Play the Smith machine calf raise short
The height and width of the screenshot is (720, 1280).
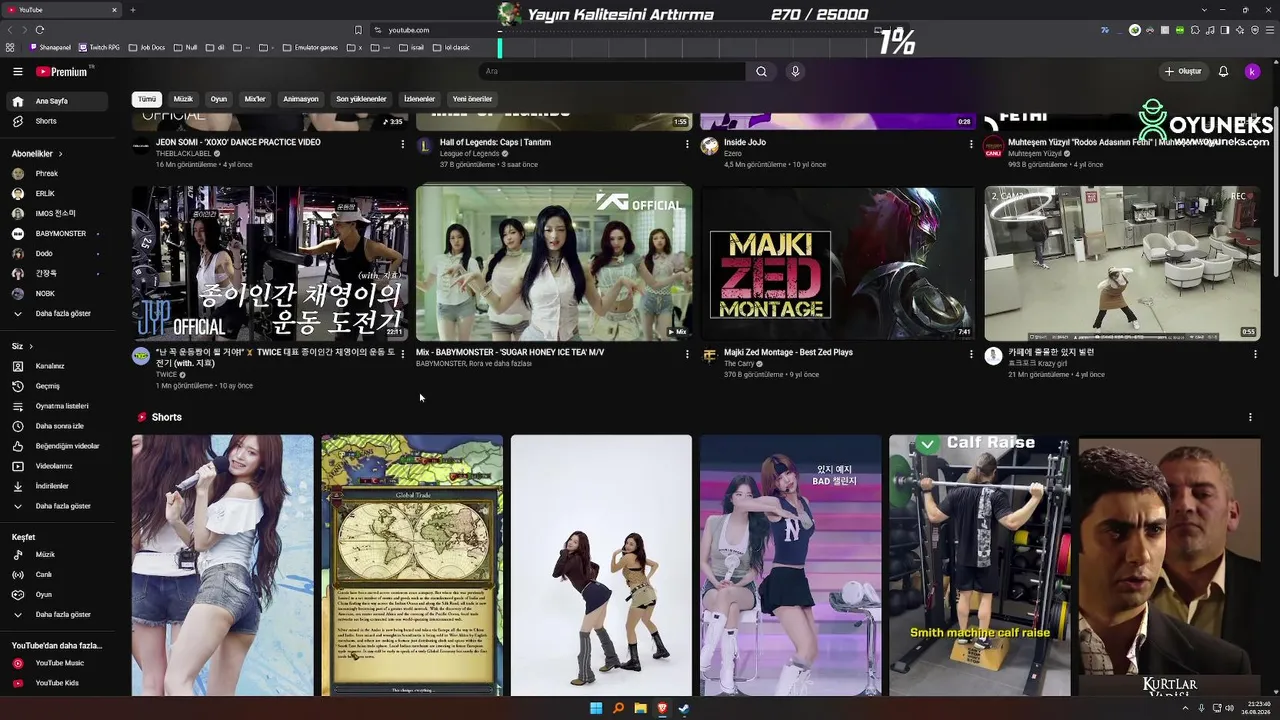(980, 565)
